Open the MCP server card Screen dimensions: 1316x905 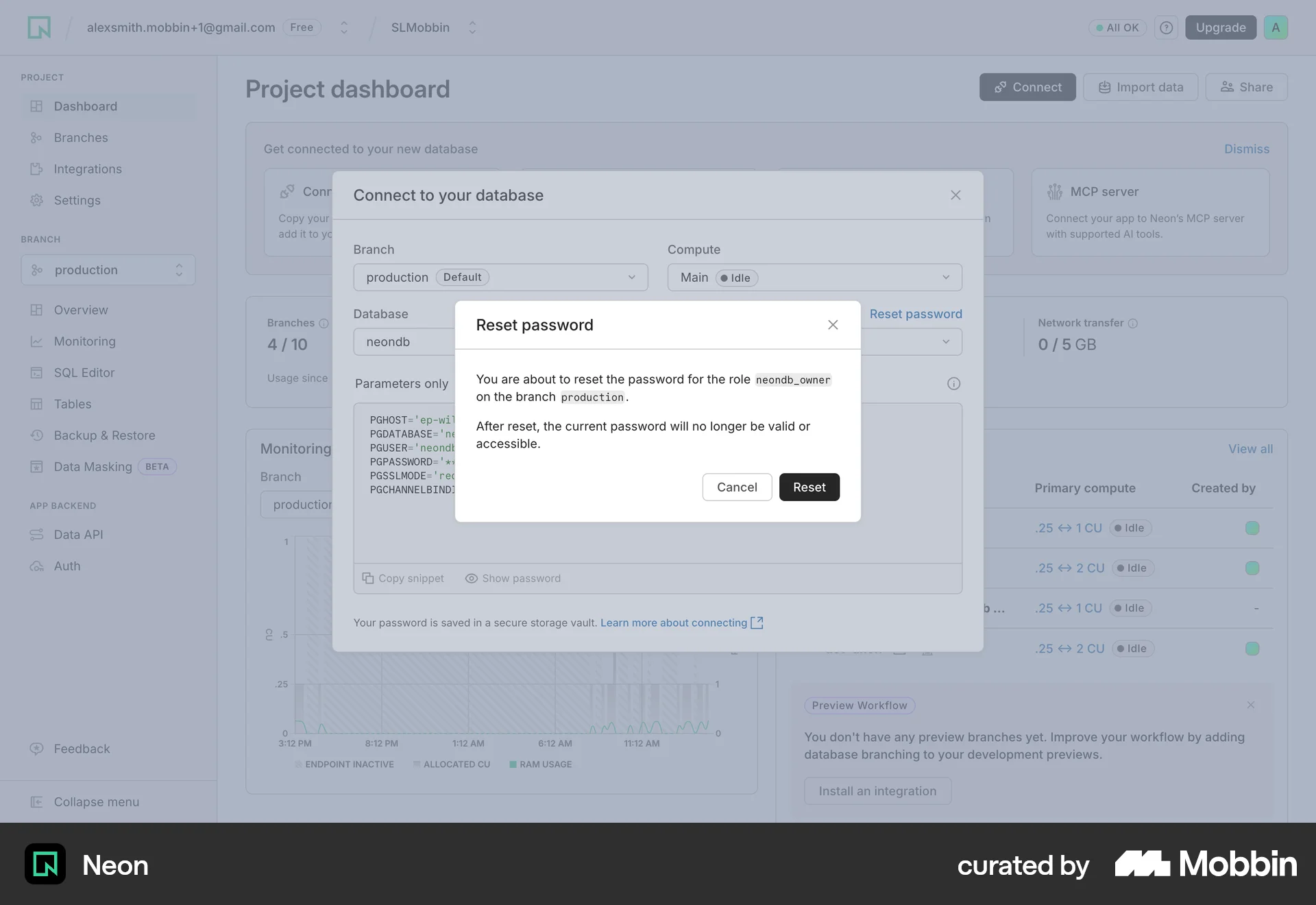click(1150, 213)
